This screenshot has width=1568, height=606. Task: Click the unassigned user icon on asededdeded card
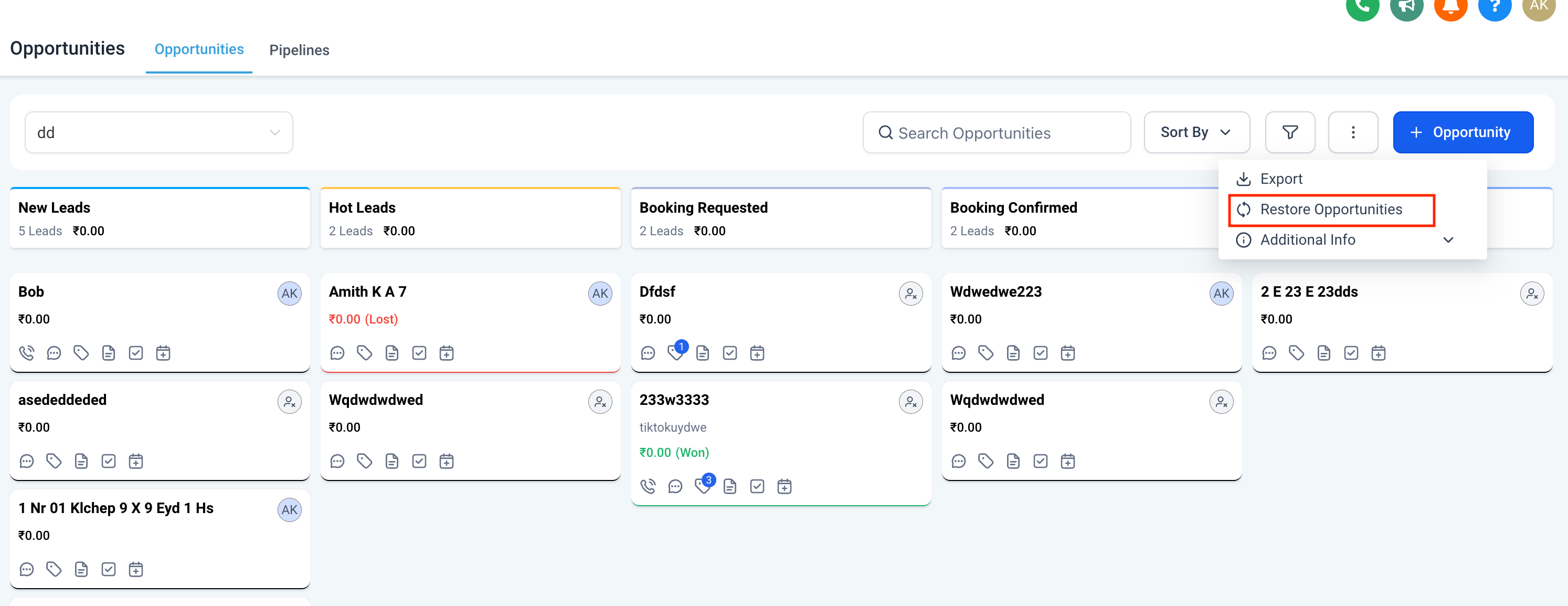pos(289,402)
